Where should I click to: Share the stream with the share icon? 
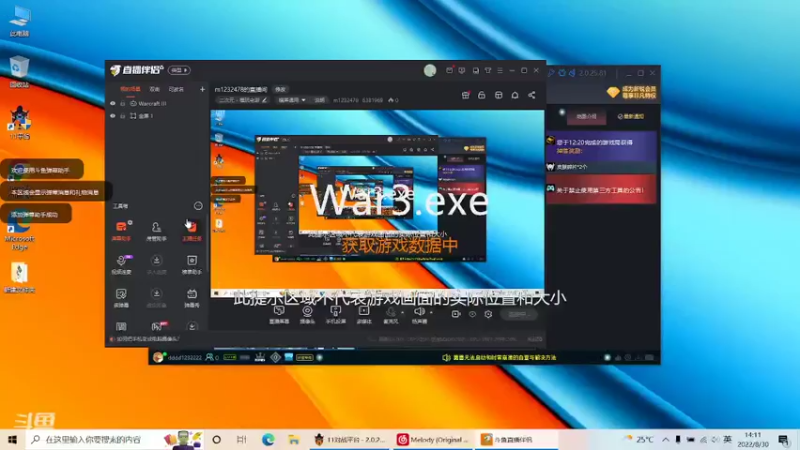pos(532,95)
